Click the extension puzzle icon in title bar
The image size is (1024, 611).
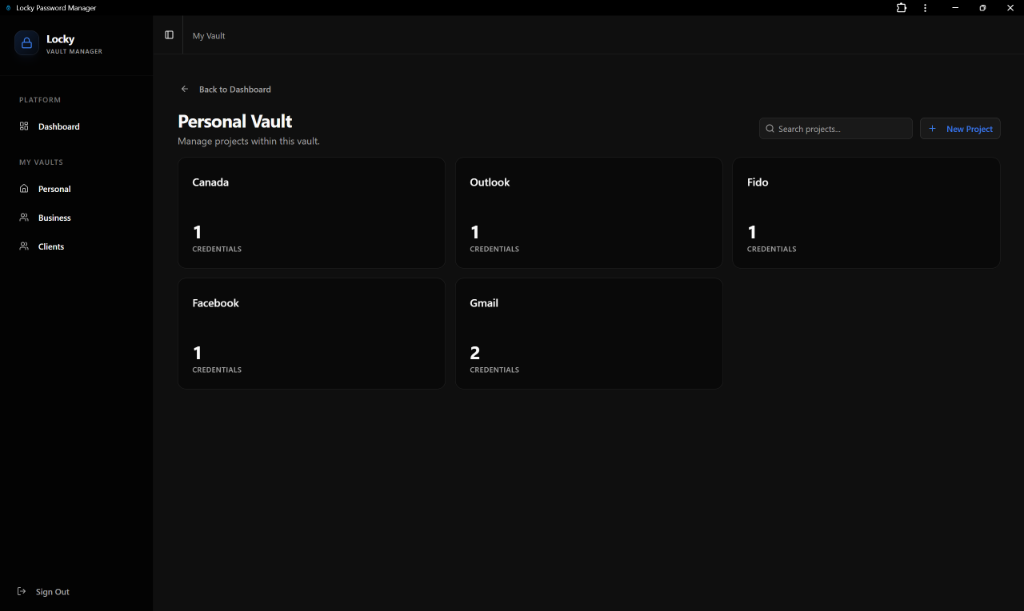pos(901,8)
